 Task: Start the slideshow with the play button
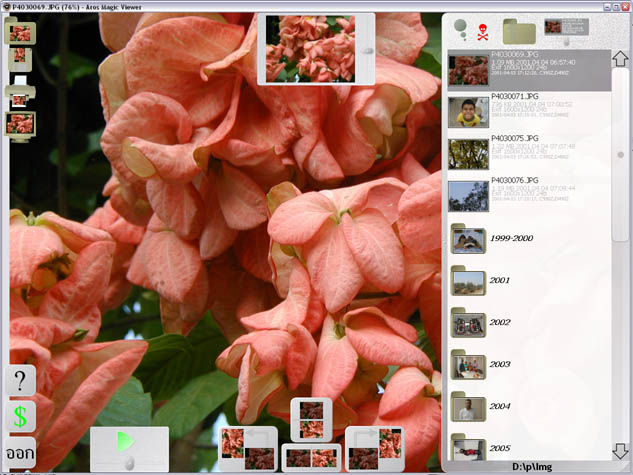[128, 447]
